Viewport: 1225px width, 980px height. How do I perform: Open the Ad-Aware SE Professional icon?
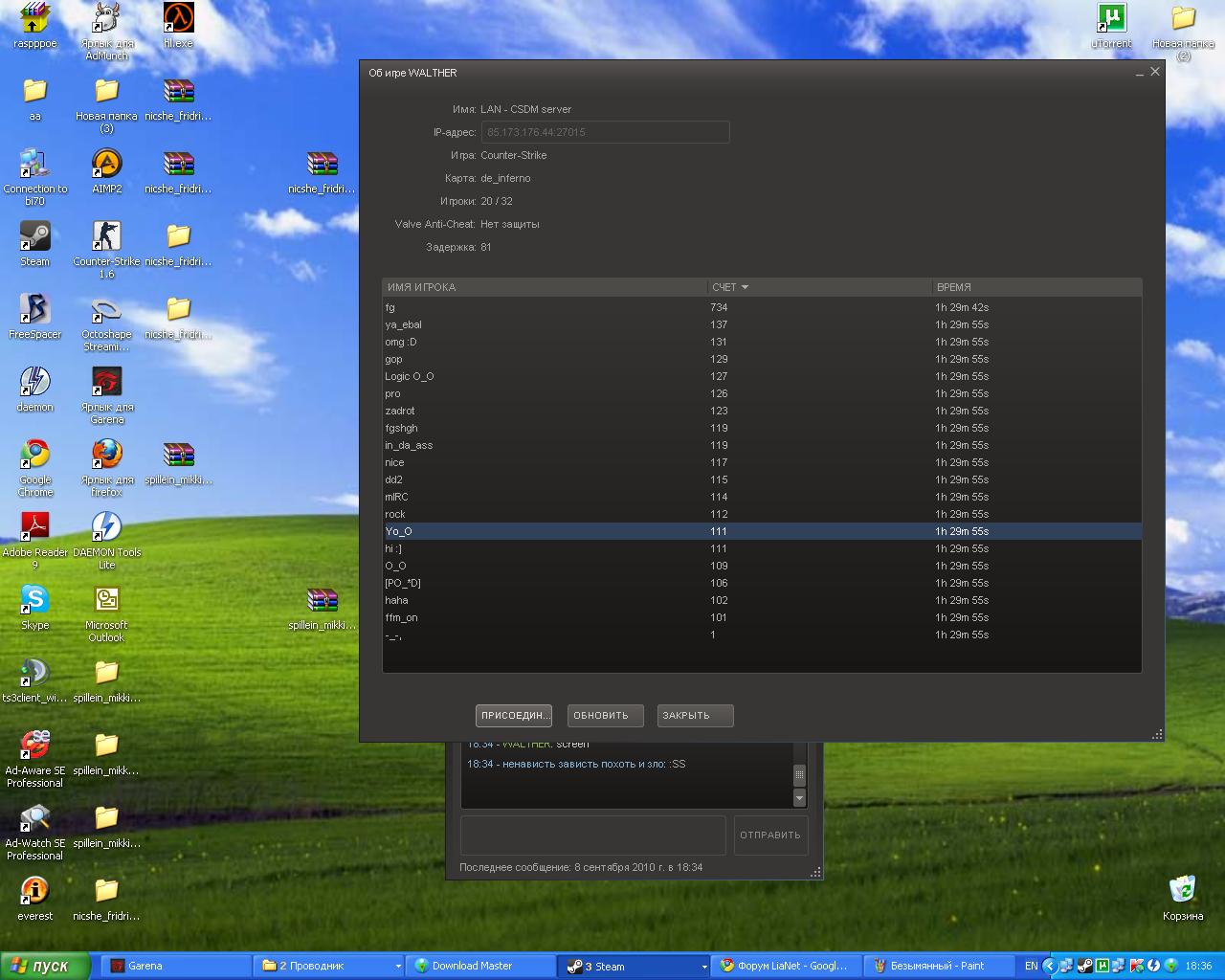pyautogui.click(x=35, y=759)
